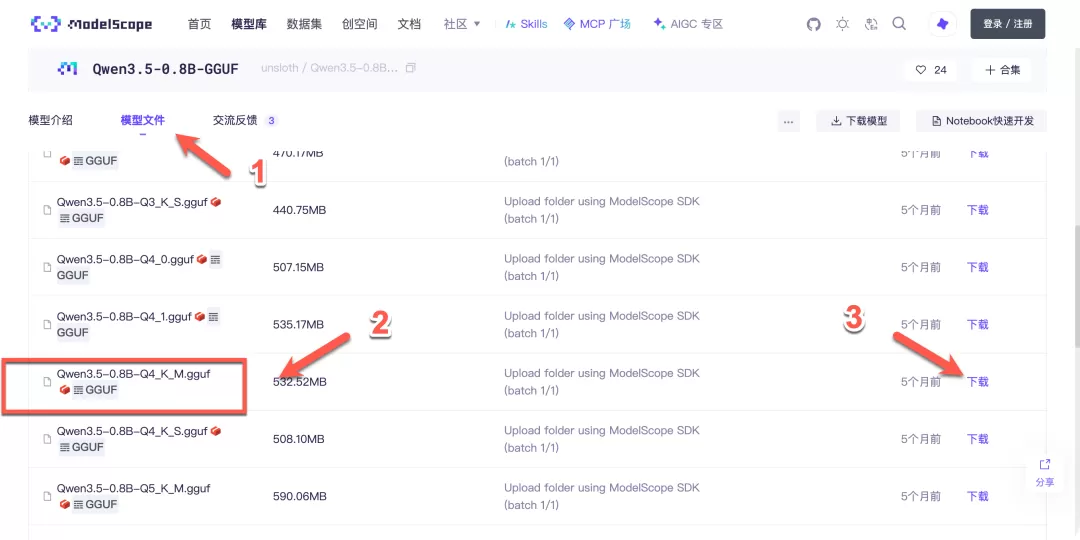Switch to the 交流反馈 tab
1080x540 pixels.
point(235,121)
